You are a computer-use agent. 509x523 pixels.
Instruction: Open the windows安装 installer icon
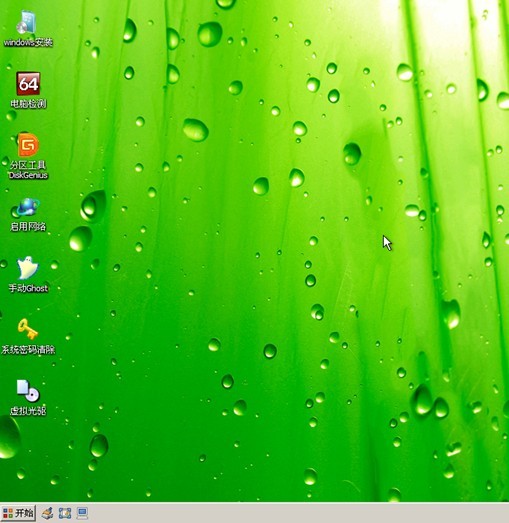(27, 22)
